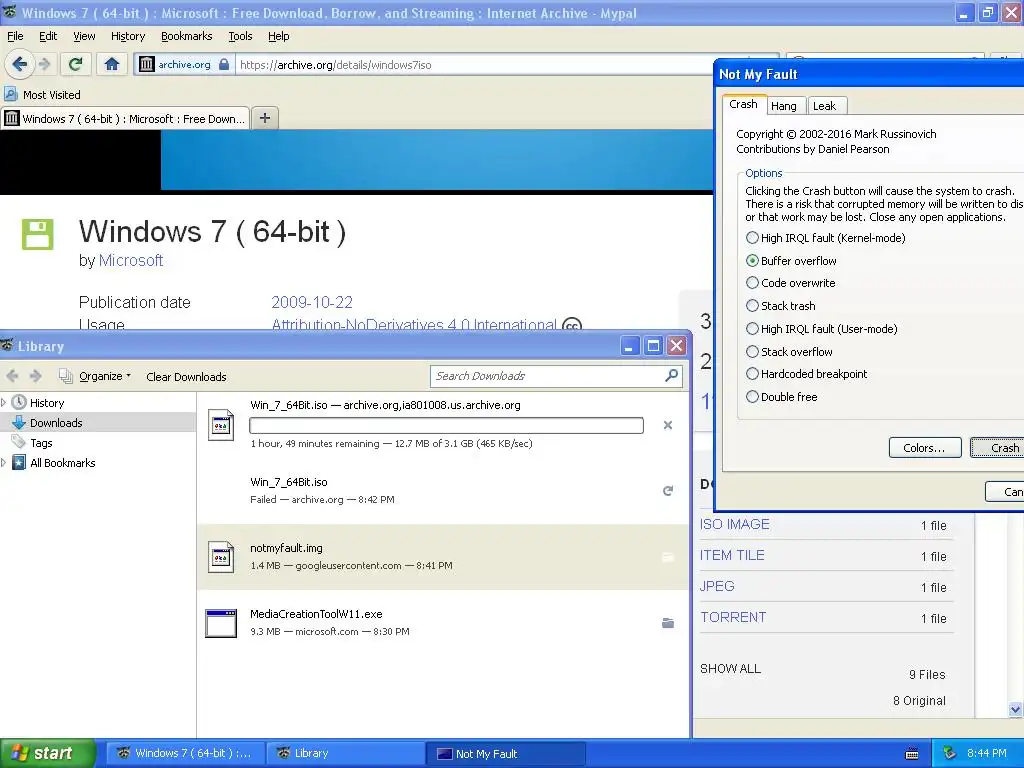Choose the Stack overflow option
The image size is (1024, 768).
789,351
